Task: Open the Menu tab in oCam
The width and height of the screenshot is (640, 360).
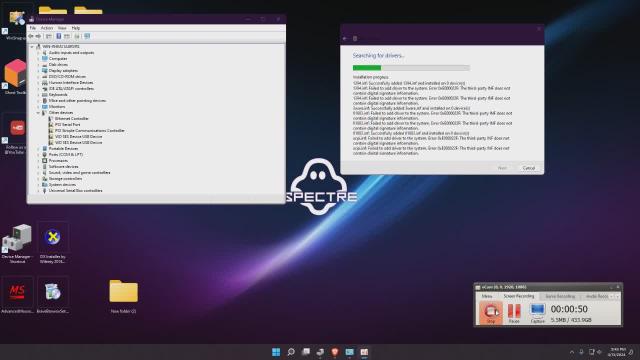Action: 487,296
